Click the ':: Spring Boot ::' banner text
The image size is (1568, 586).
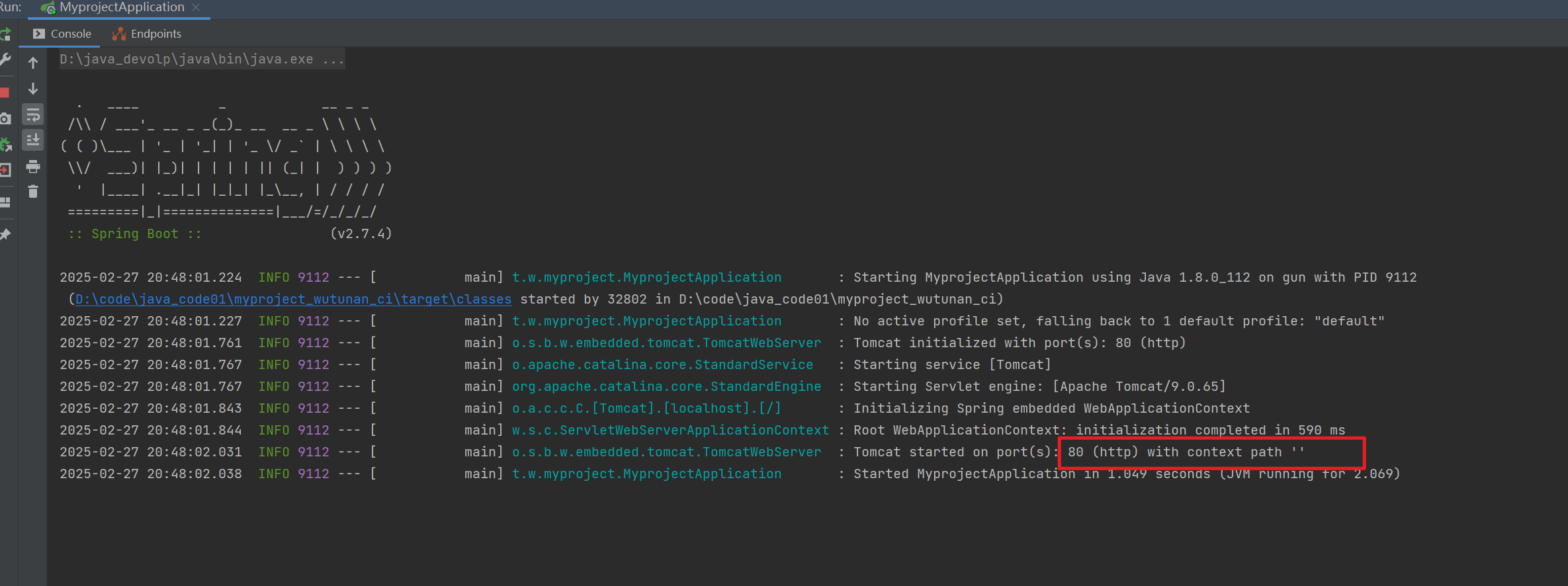click(134, 233)
